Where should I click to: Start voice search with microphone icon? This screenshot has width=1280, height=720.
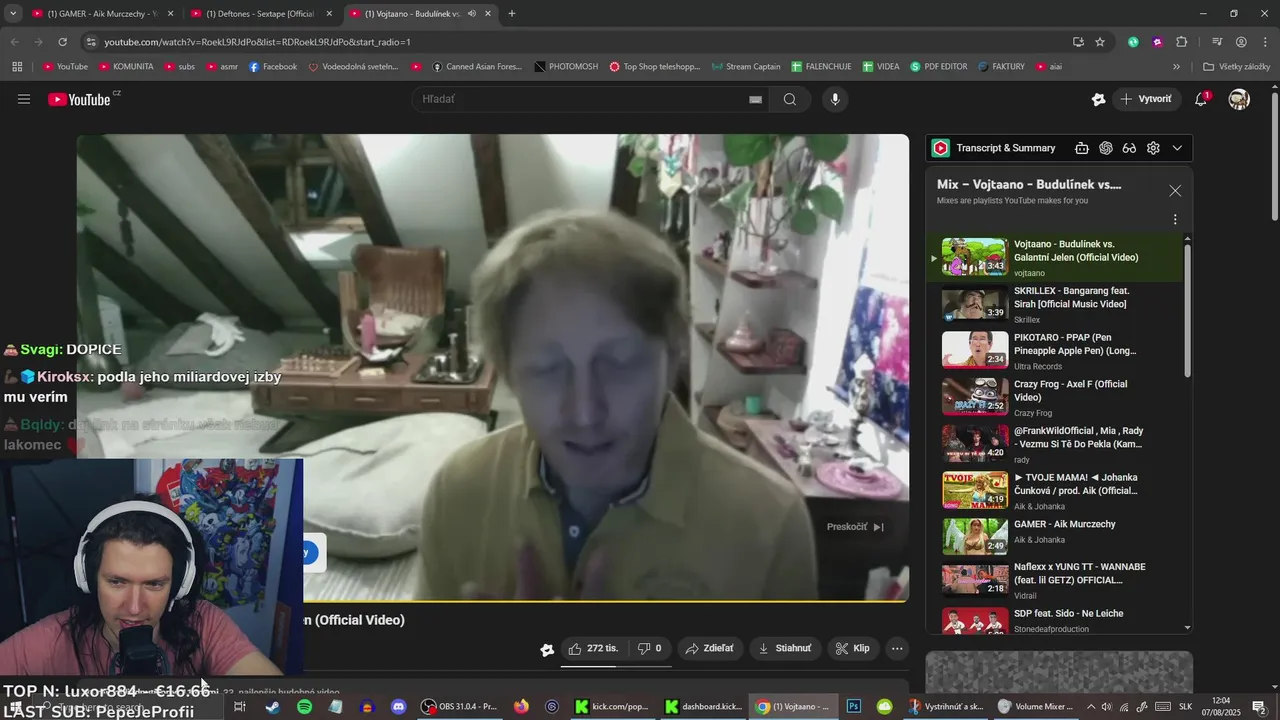tap(835, 99)
